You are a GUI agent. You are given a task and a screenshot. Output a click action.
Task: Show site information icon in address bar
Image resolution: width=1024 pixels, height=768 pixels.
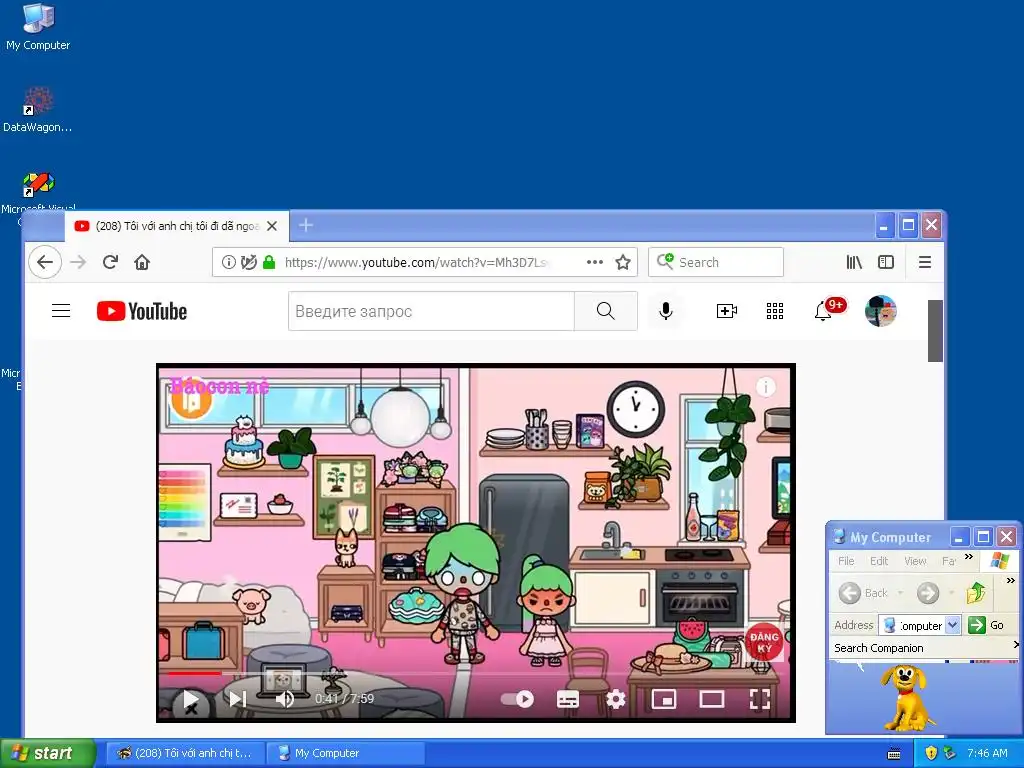229,263
